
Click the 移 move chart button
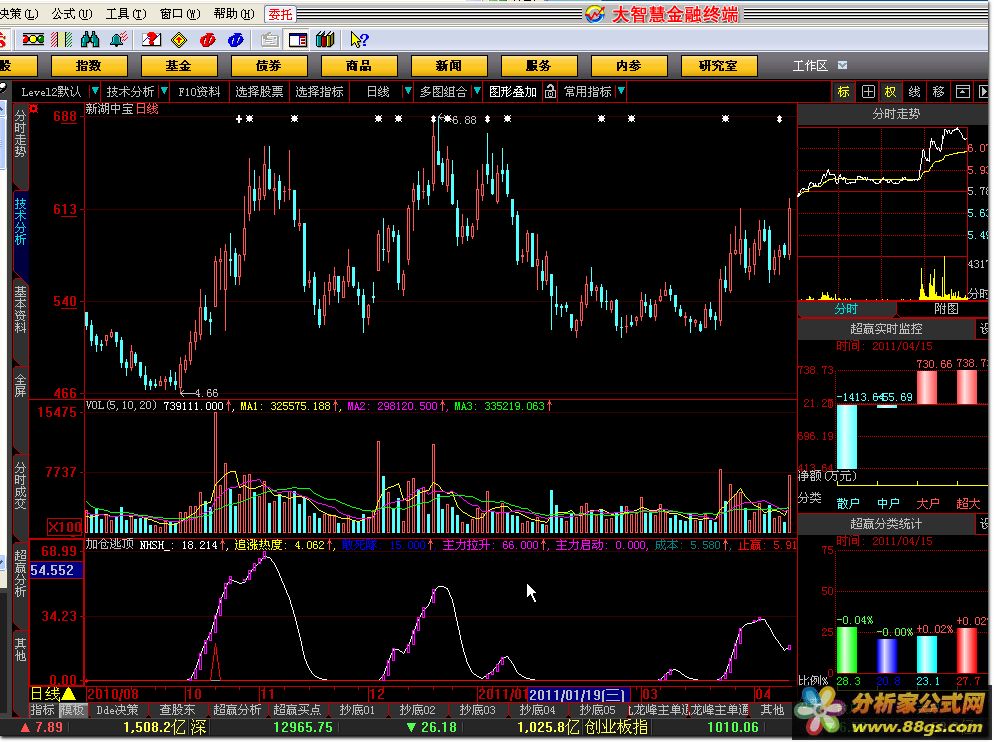pos(938,92)
